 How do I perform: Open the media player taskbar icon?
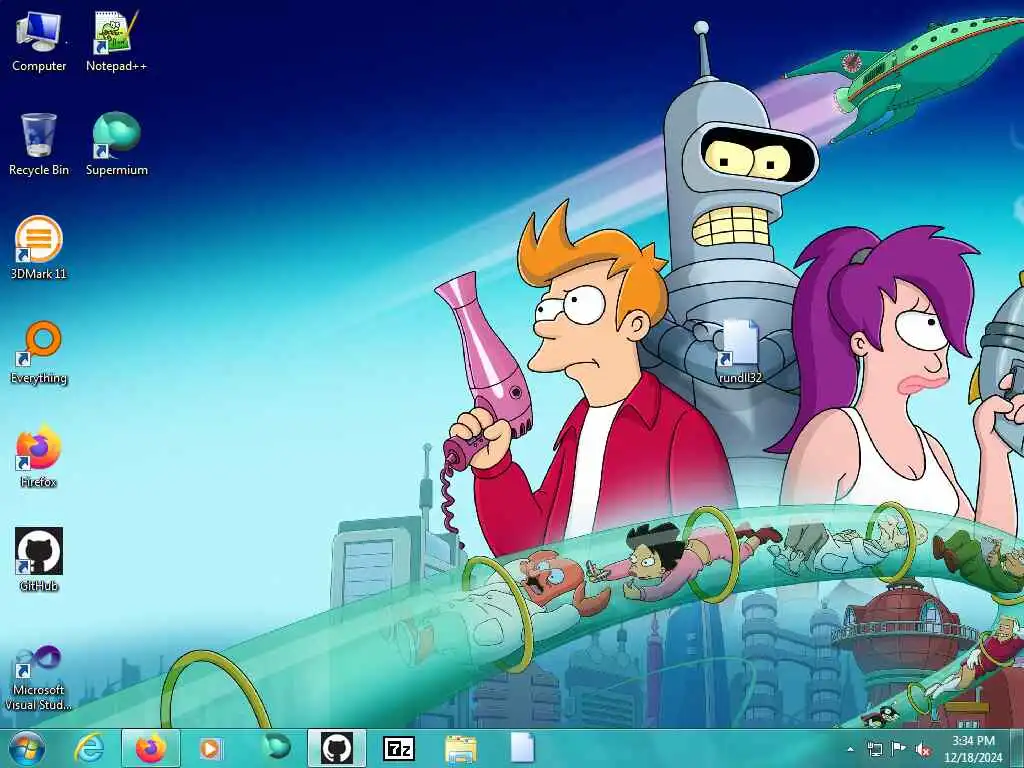click(210, 748)
